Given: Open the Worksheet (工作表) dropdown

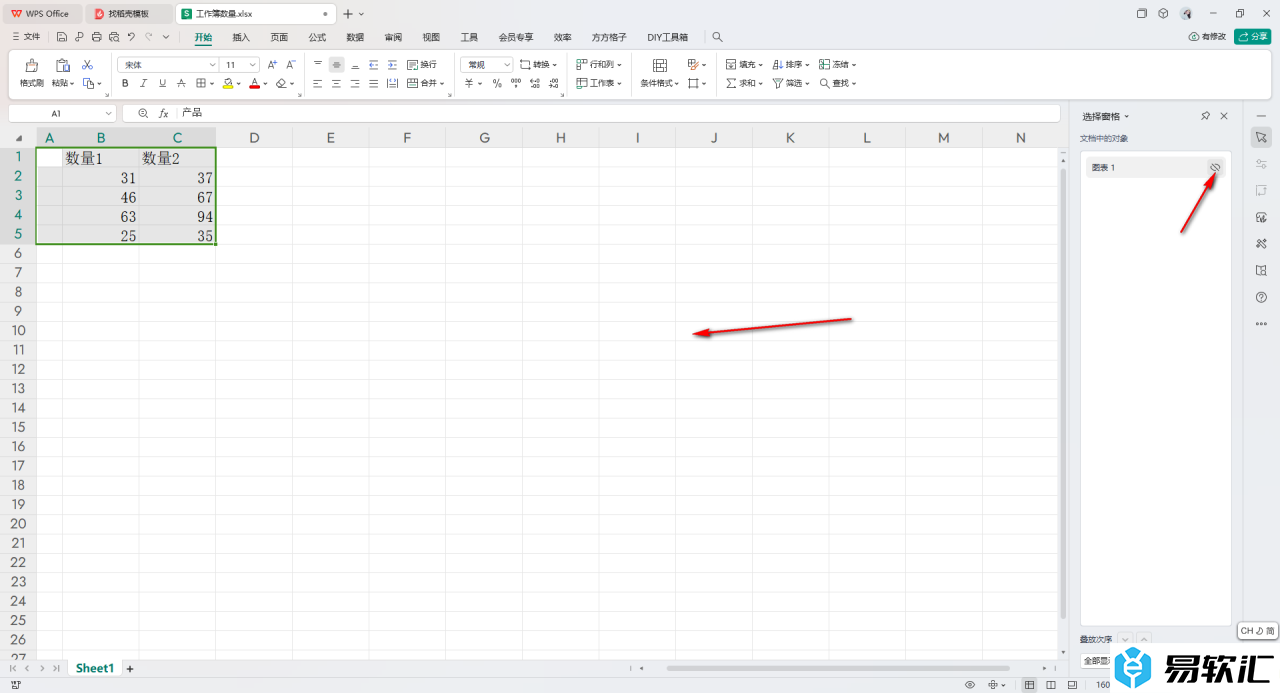Looking at the screenshot, I should pos(599,83).
